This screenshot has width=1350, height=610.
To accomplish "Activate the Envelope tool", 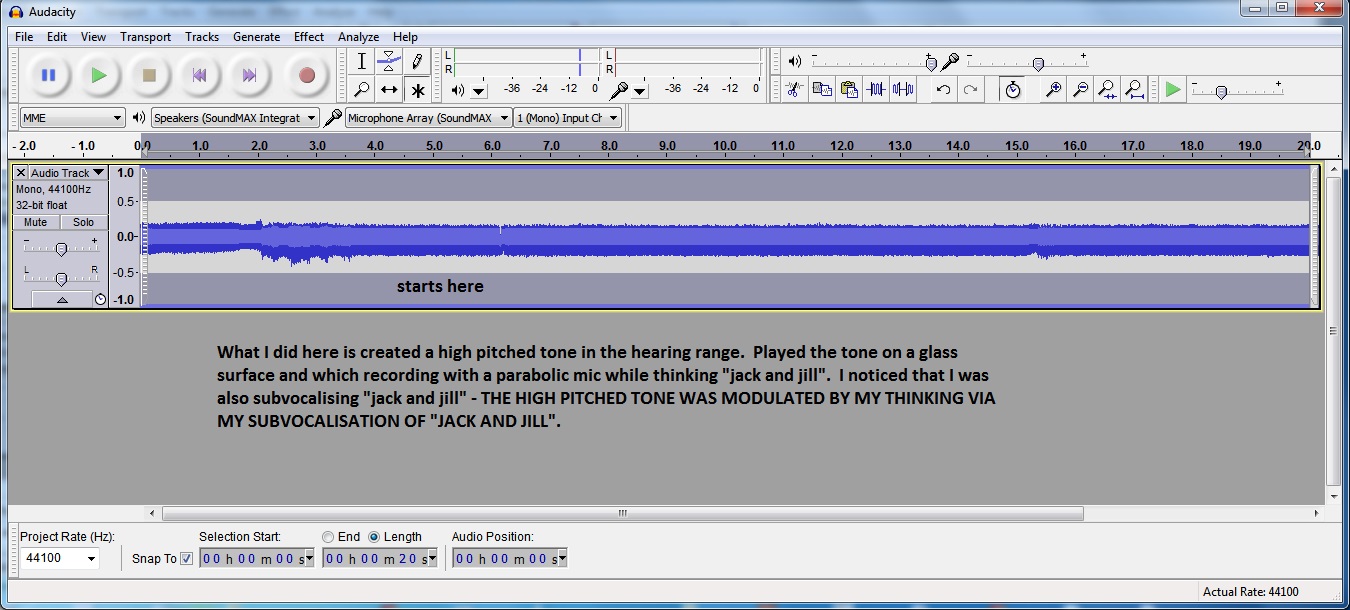I will [x=389, y=61].
